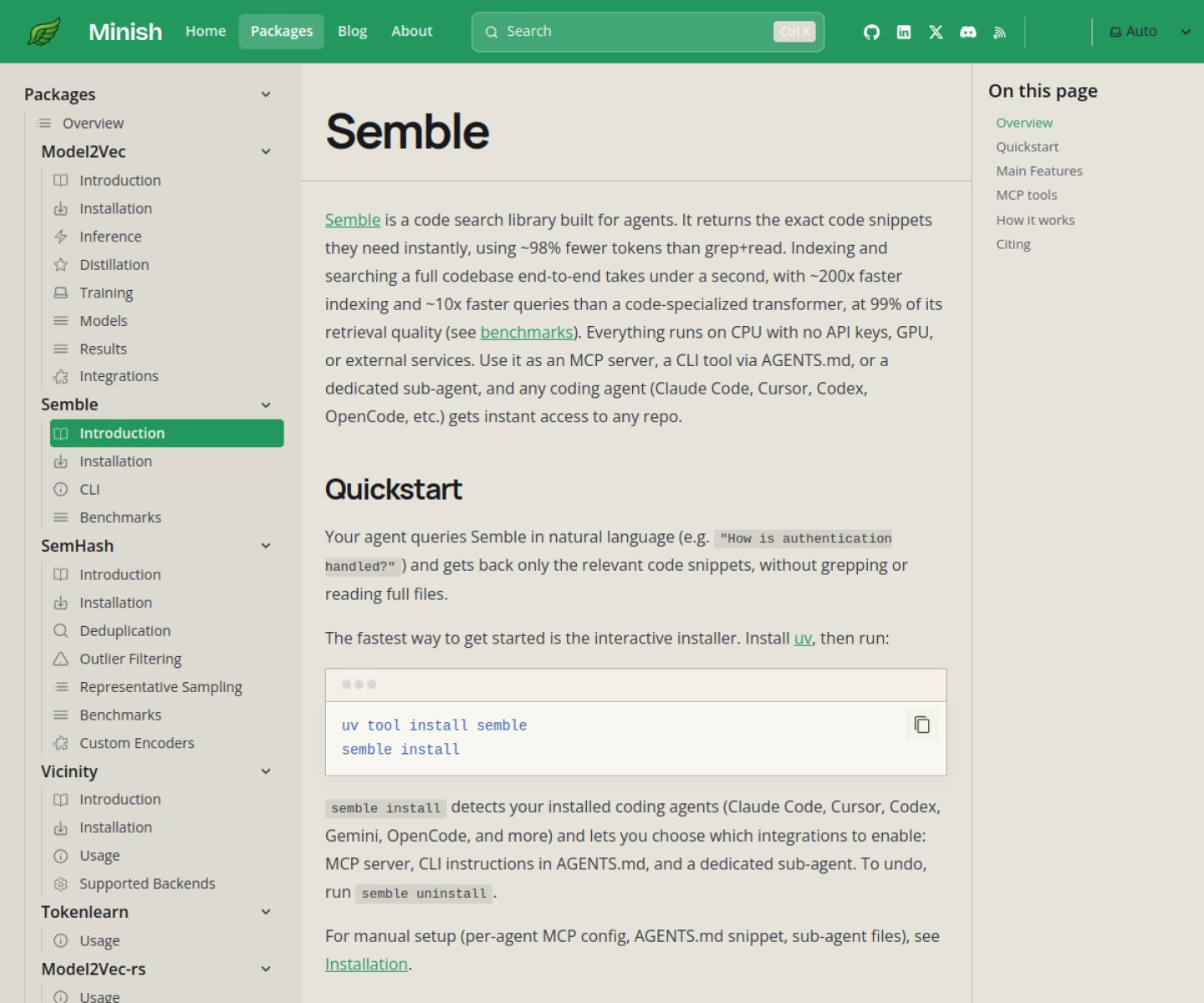1204x1003 pixels.
Task: Jump to Main Features in On this page
Action: (1039, 171)
